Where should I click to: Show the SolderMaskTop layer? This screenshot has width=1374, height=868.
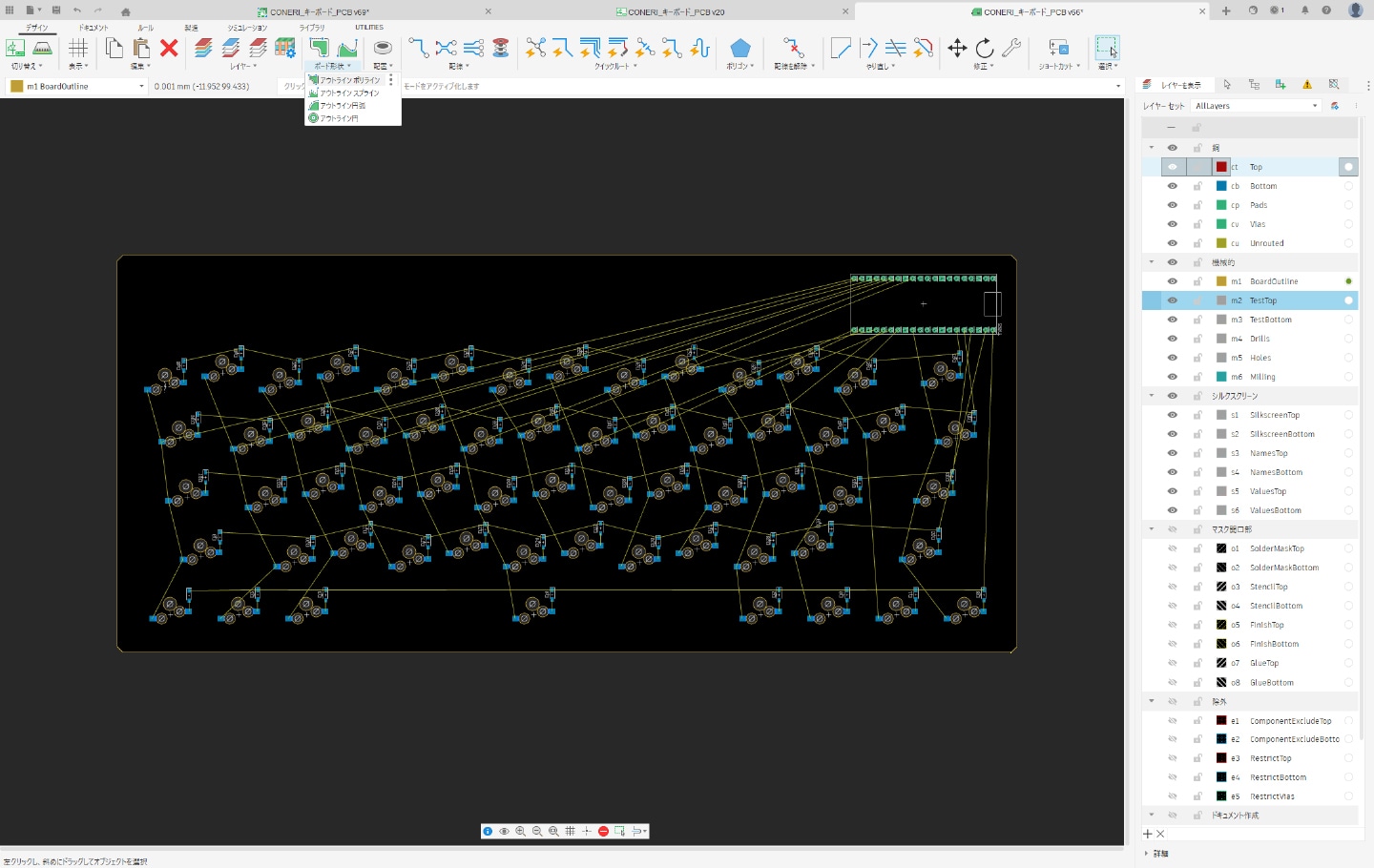pyautogui.click(x=1172, y=548)
